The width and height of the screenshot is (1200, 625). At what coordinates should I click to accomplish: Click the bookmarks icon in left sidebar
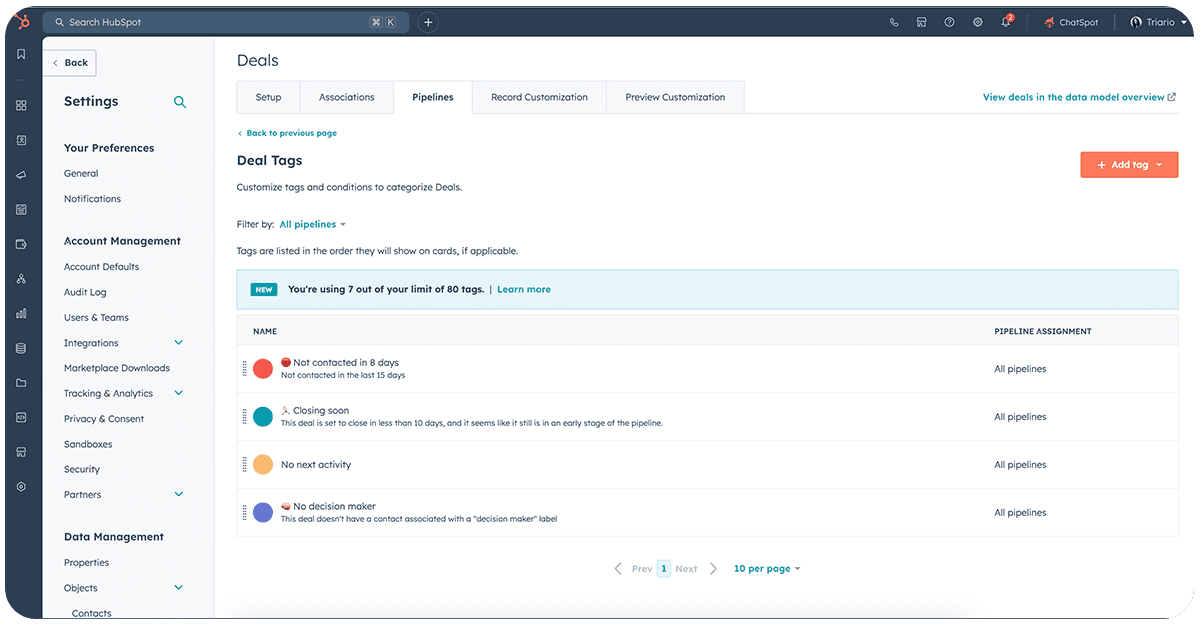[21, 54]
